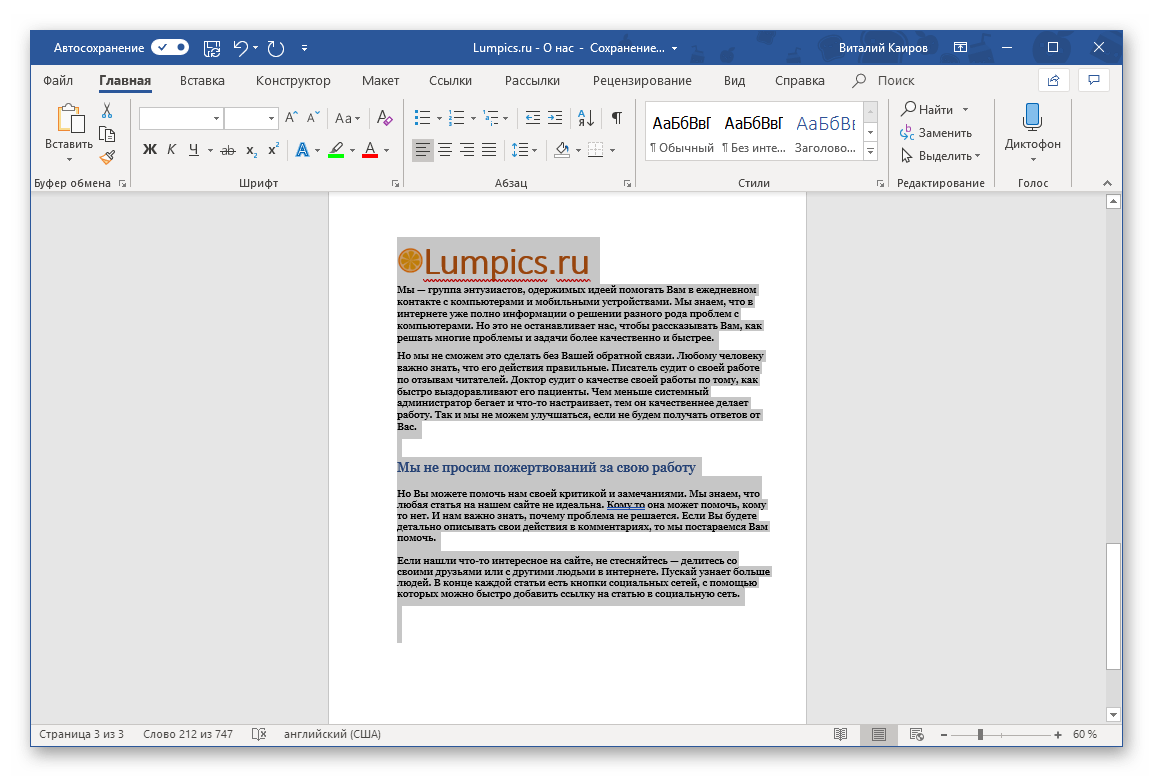The width and height of the screenshot is (1153, 777).
Task: Switch to the Рецензирование tab
Action: tap(641, 81)
